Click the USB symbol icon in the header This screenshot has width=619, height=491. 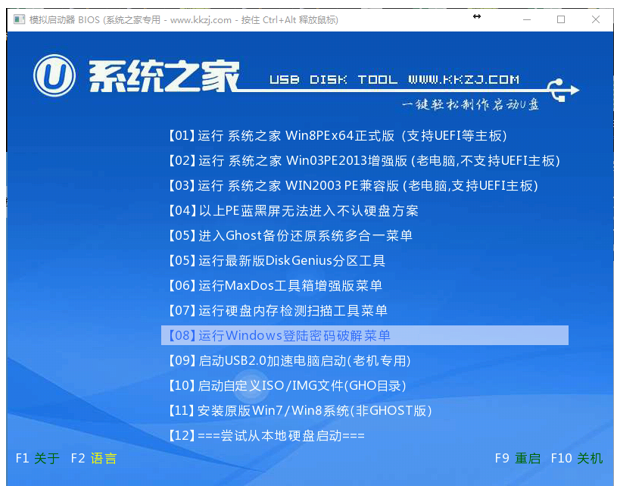pyautogui.click(x=563, y=90)
